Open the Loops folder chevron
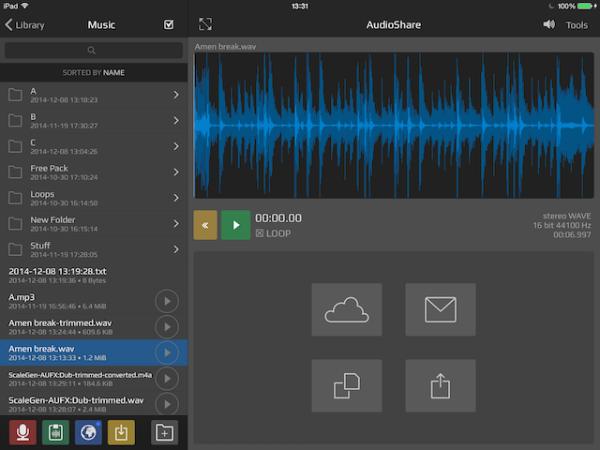600x450 pixels. (176, 198)
